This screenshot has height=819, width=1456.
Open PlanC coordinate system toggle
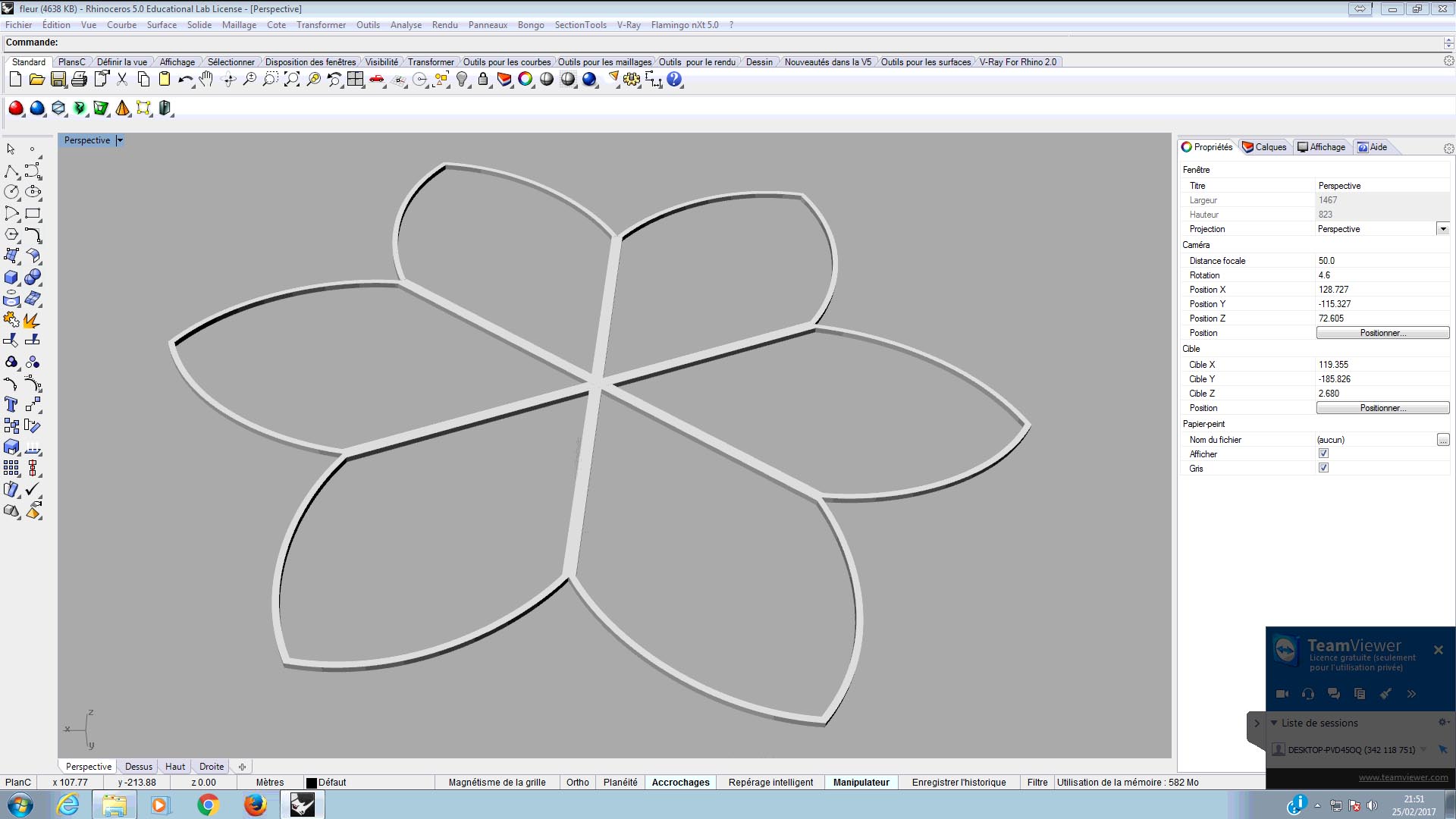18,783
